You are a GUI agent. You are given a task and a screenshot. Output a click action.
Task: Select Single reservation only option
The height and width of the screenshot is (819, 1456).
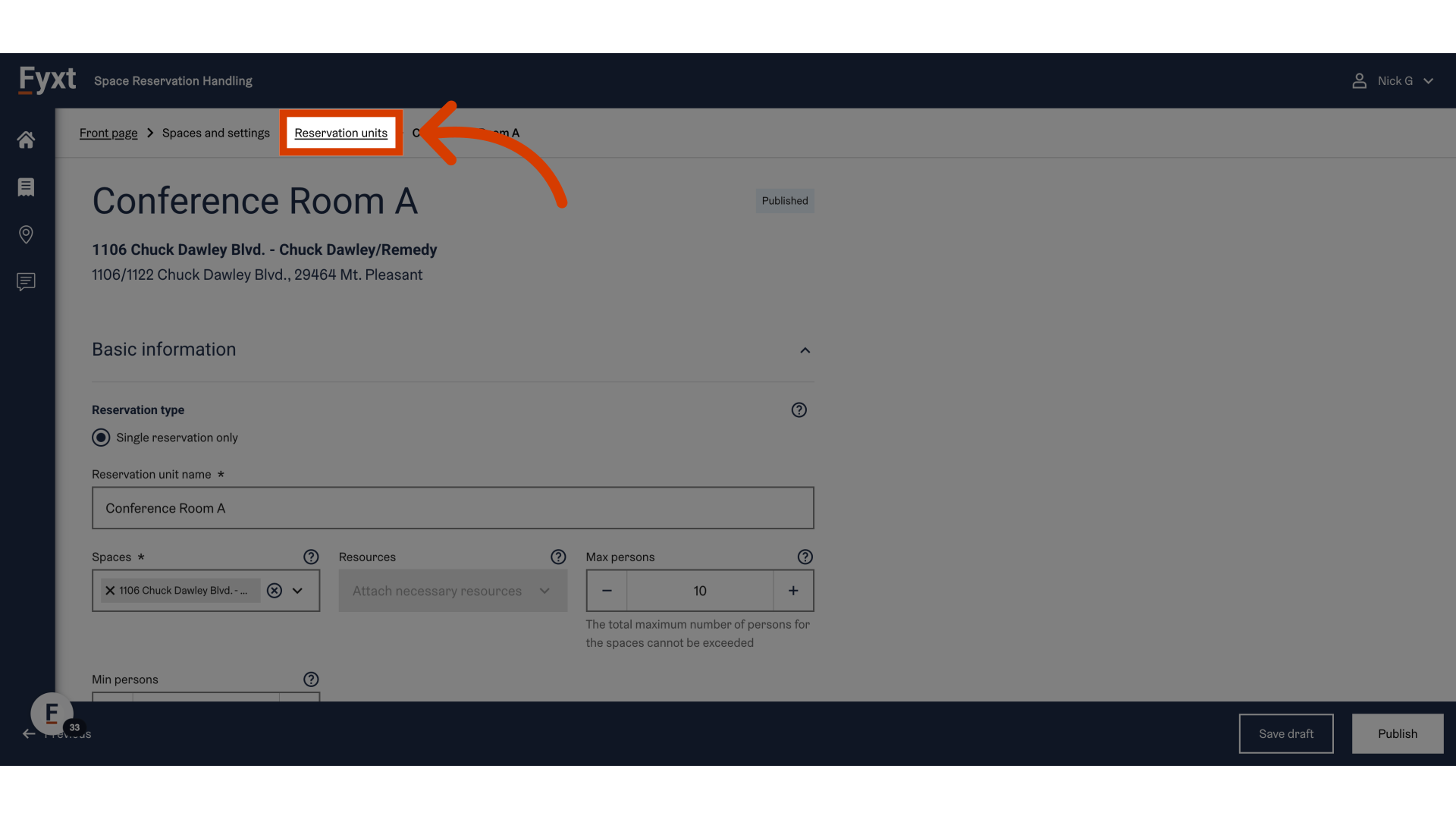click(x=101, y=438)
